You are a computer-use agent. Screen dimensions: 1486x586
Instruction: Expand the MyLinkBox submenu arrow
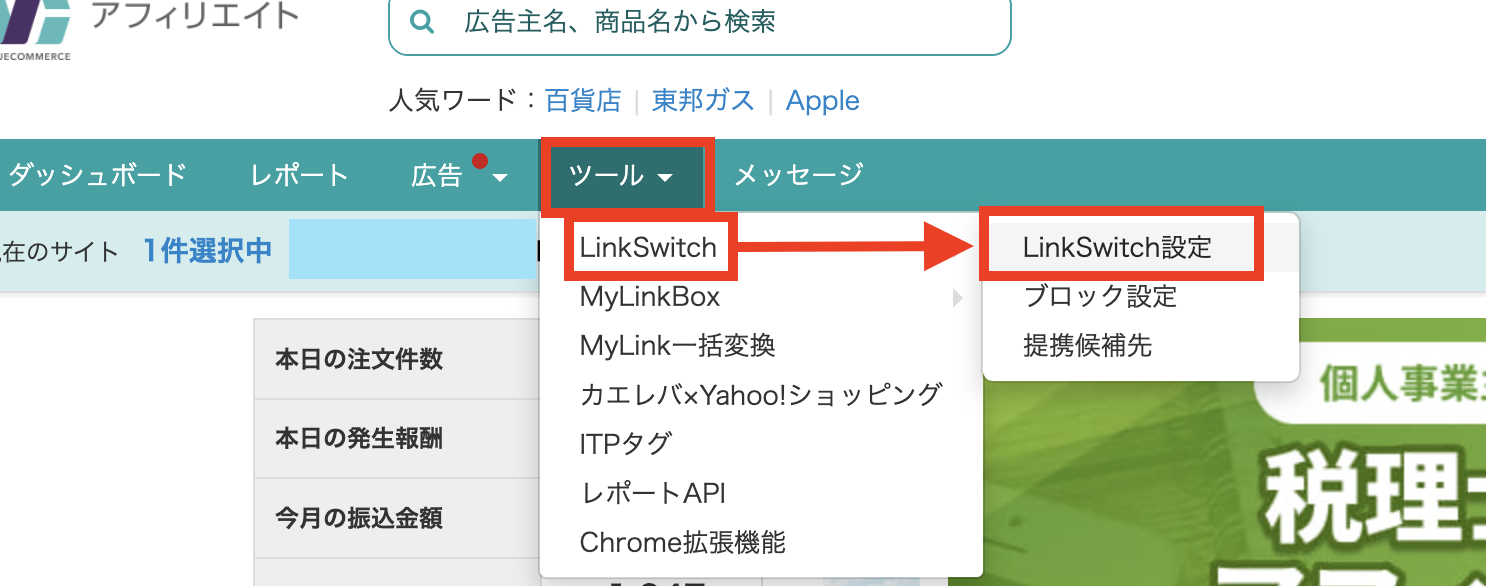pyautogui.click(x=957, y=297)
